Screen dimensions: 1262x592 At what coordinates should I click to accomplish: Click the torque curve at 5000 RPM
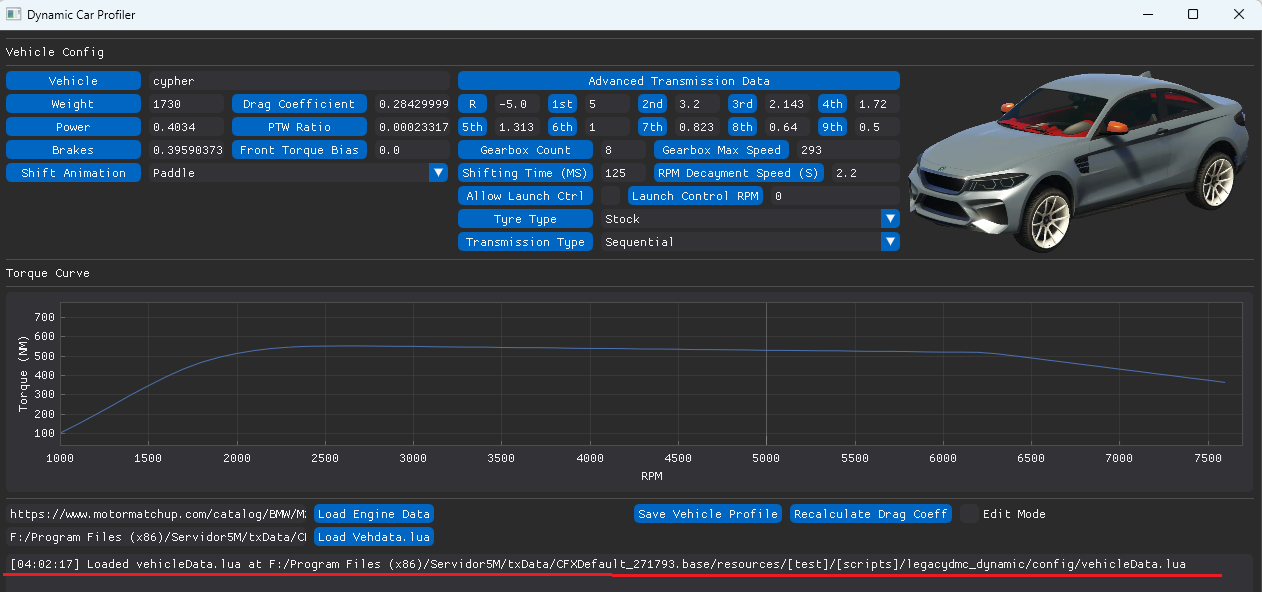tap(766, 350)
